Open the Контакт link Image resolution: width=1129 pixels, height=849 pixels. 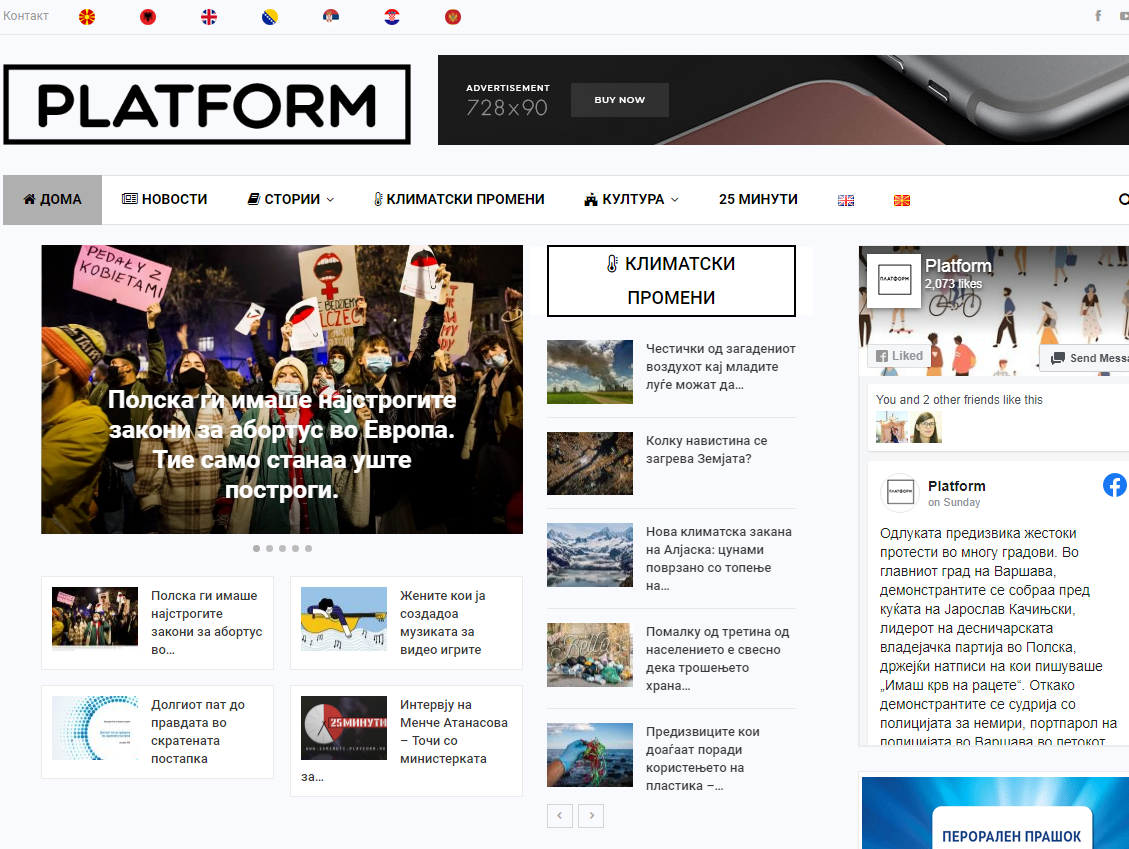tap(26, 16)
